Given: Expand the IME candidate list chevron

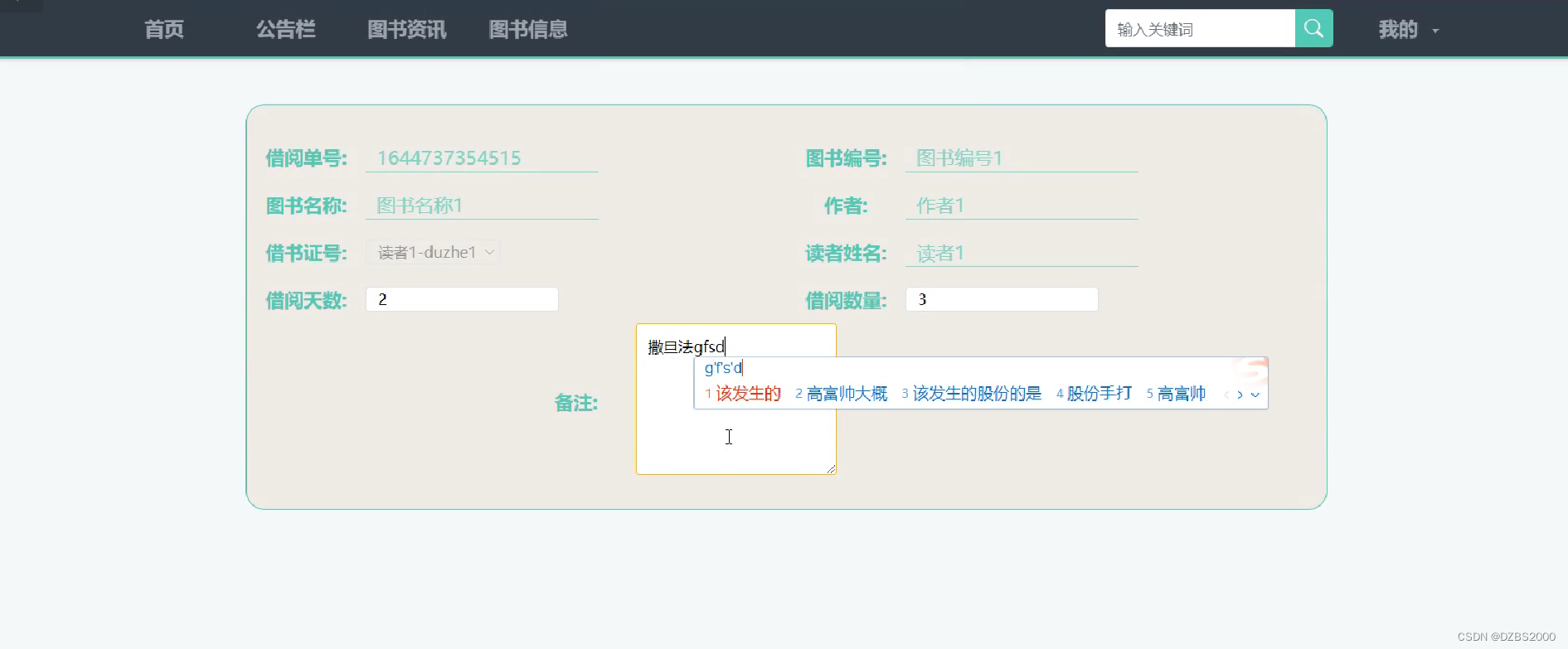Looking at the screenshot, I should (1255, 395).
